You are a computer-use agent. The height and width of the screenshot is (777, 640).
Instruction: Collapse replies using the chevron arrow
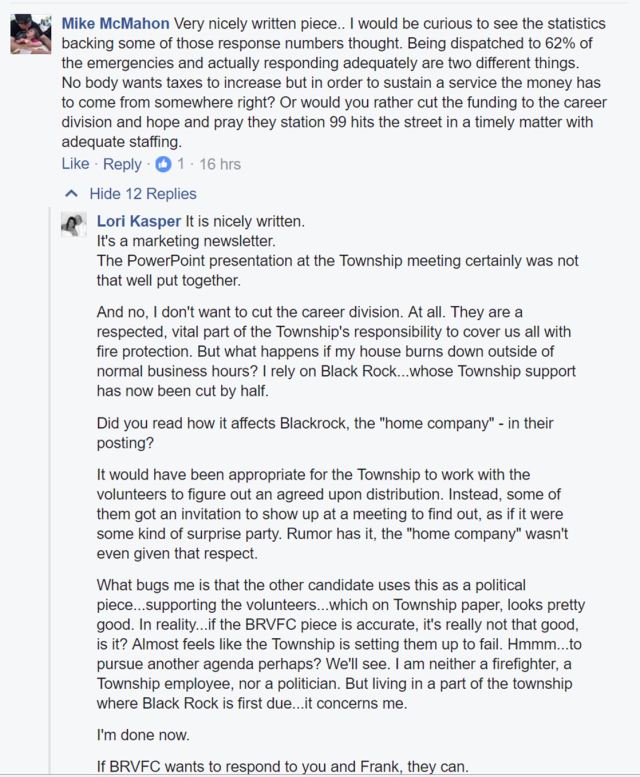(x=70, y=193)
